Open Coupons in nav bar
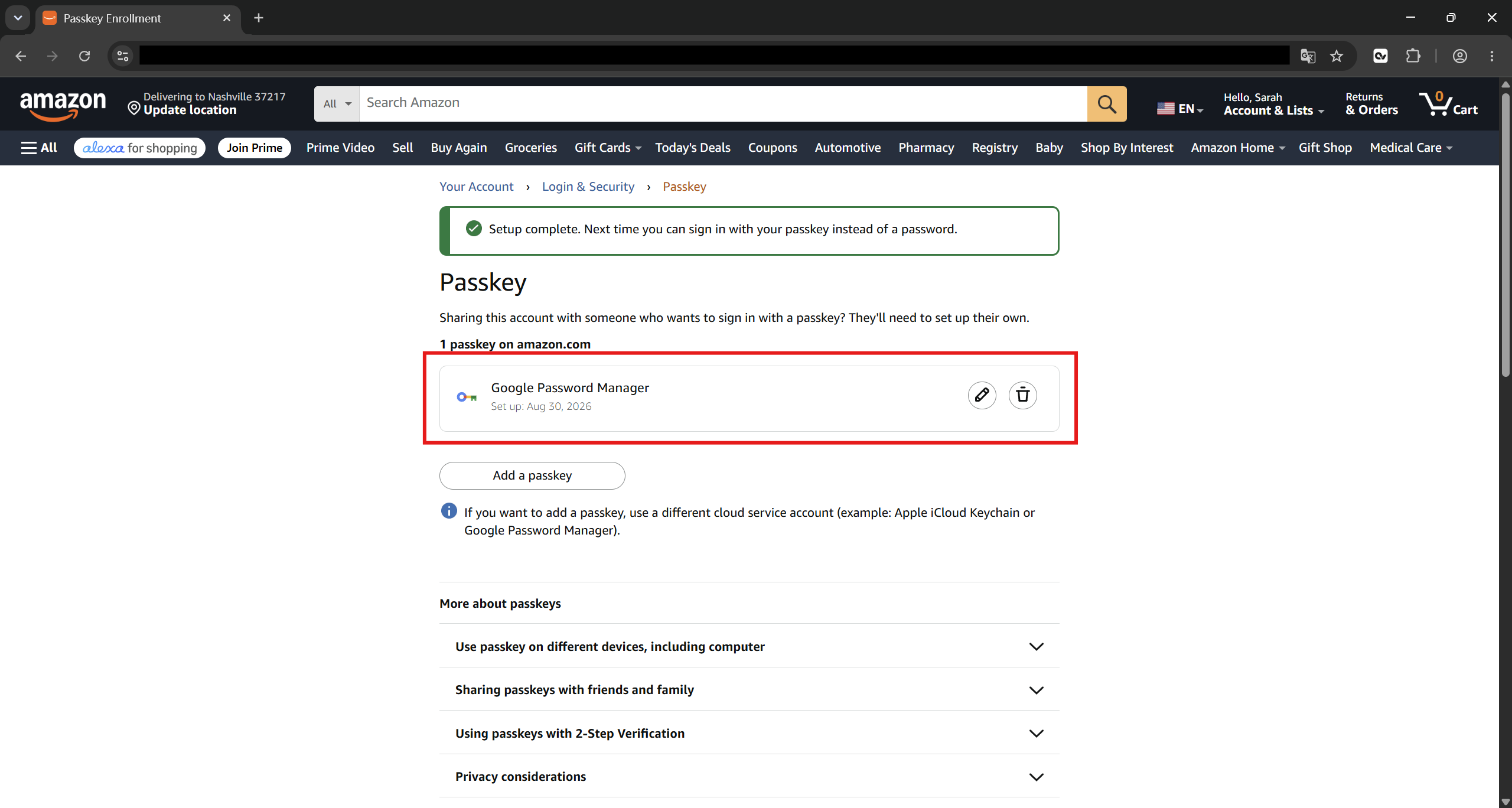 (773, 148)
